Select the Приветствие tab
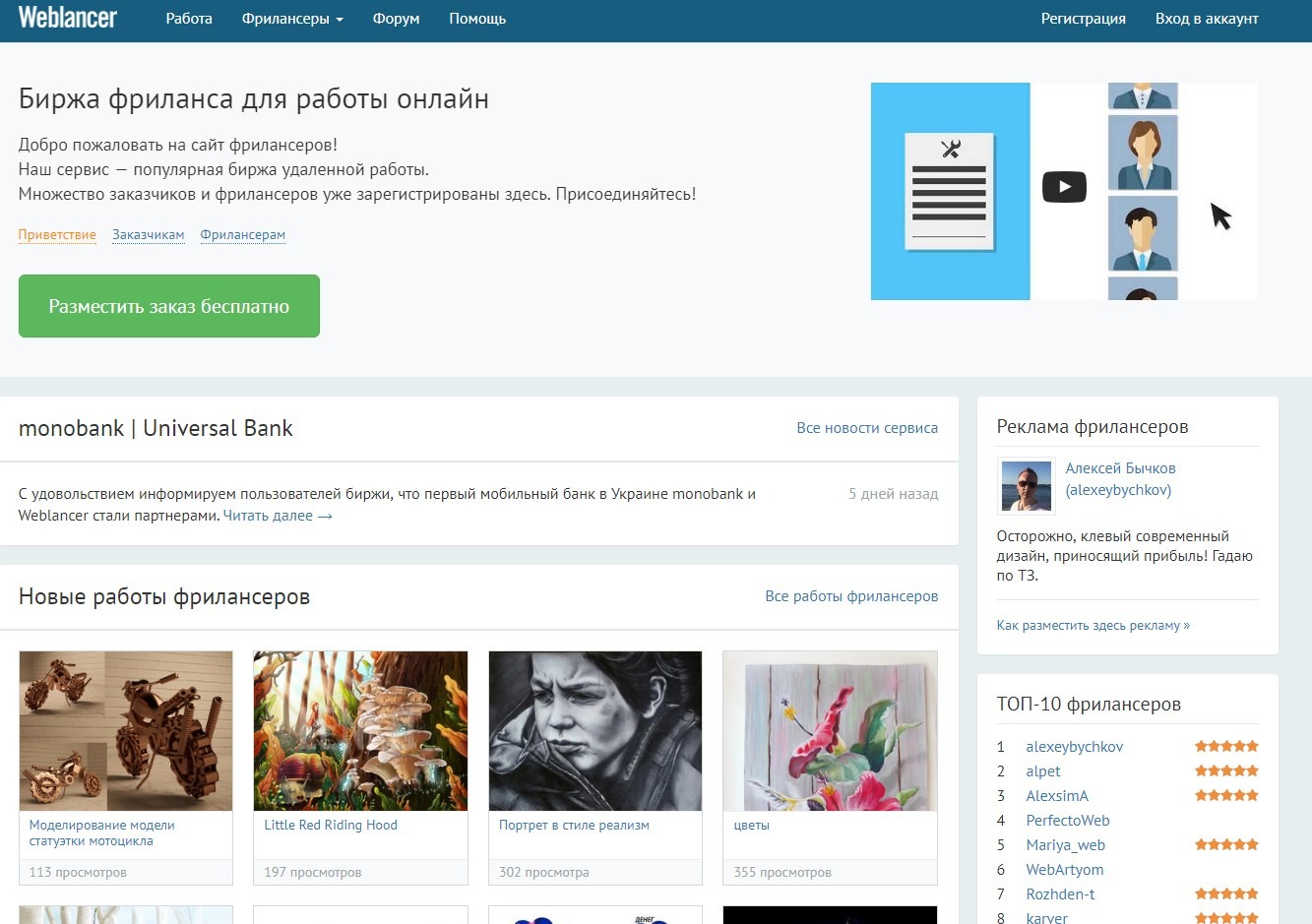This screenshot has height=924, width=1312. (57, 234)
